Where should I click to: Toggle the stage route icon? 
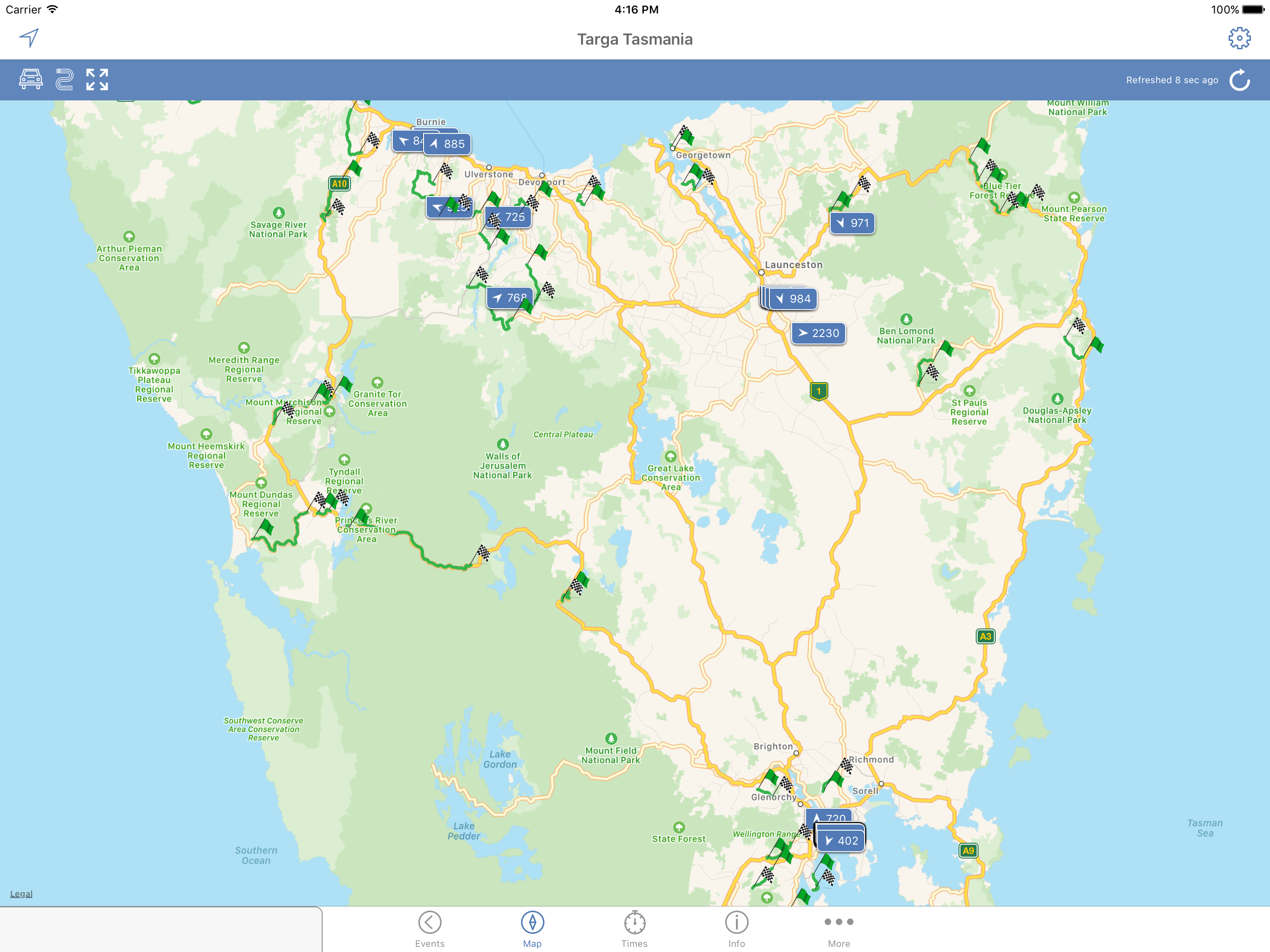pos(64,79)
